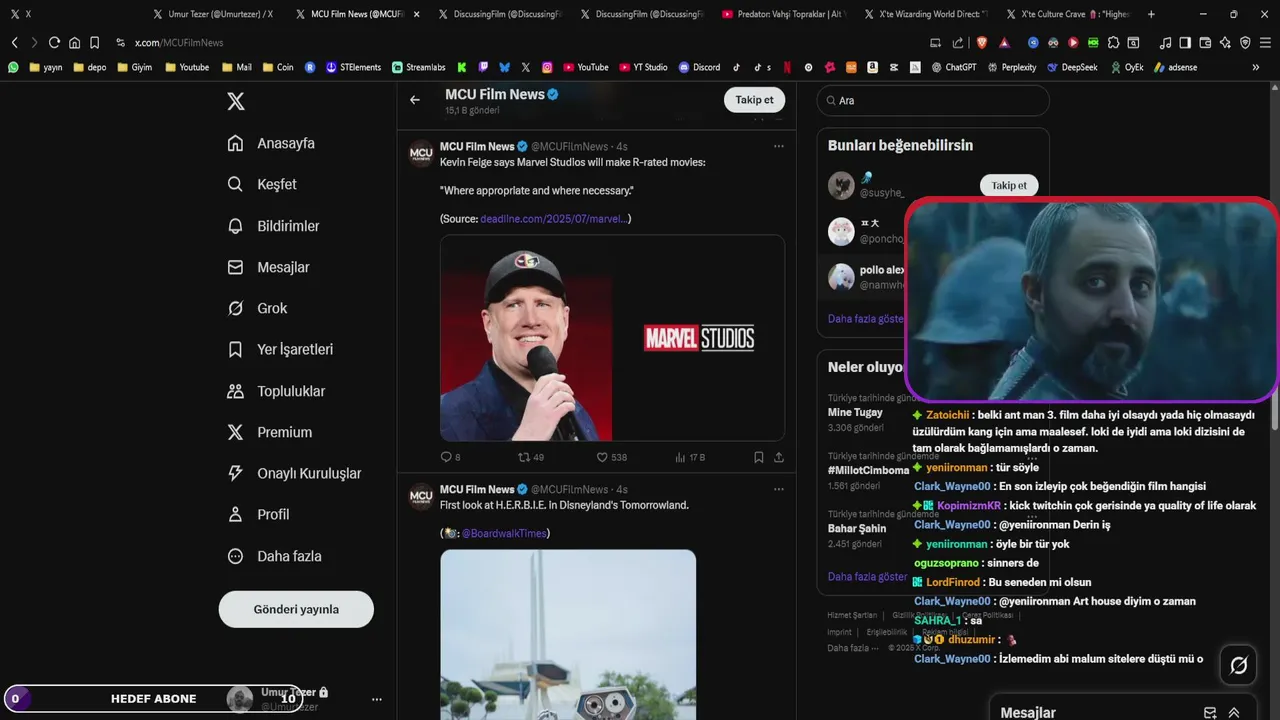Open the deadline.com source link
1280x720 pixels.
[x=553, y=218]
